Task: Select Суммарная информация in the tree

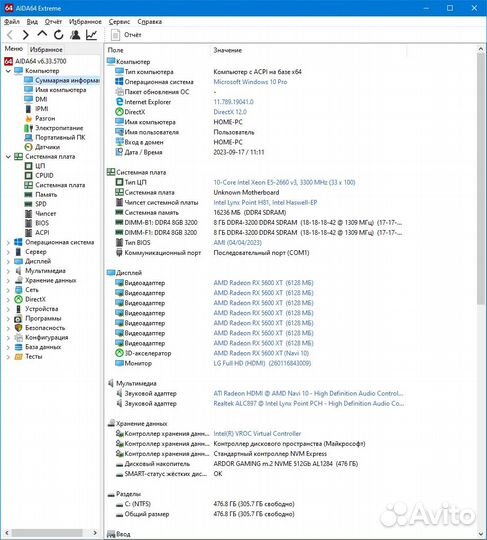Action: [62, 80]
